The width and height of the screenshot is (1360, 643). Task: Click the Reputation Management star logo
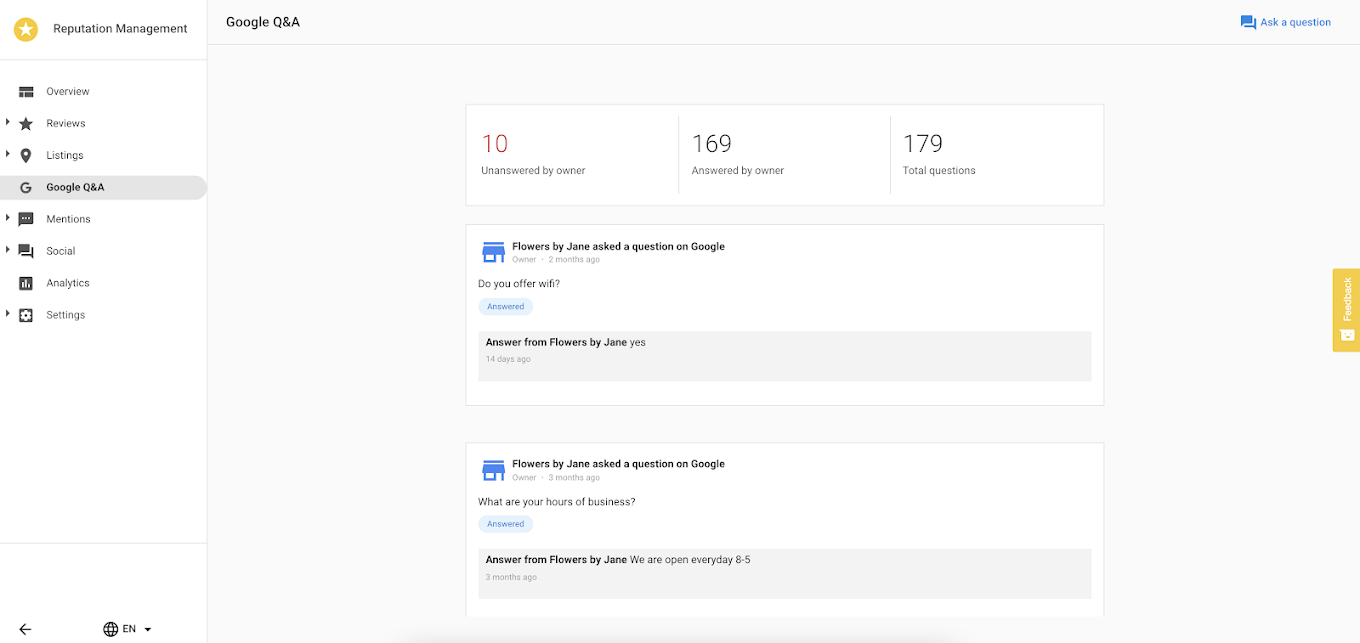tap(26, 29)
